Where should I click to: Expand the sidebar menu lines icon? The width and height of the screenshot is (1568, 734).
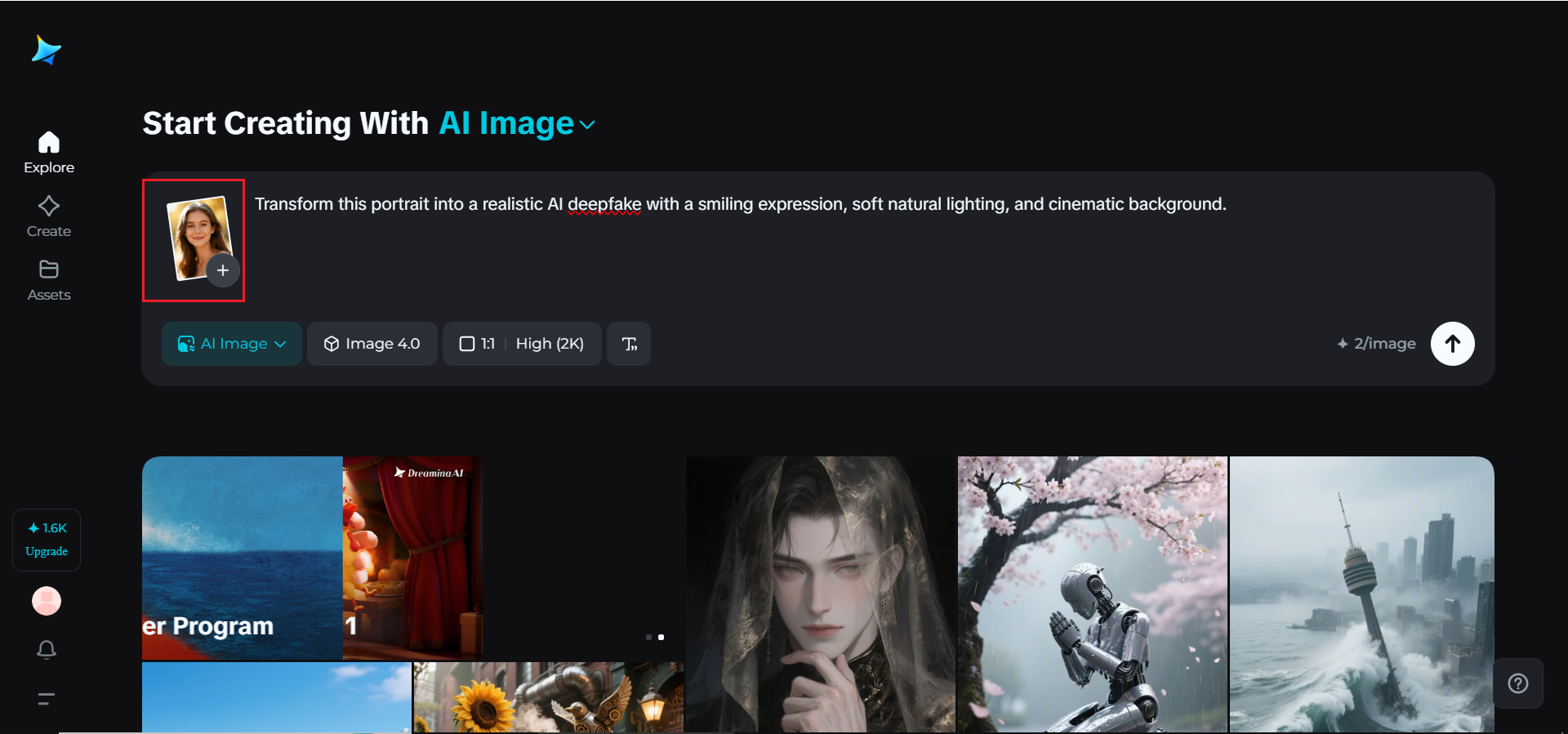point(47,699)
